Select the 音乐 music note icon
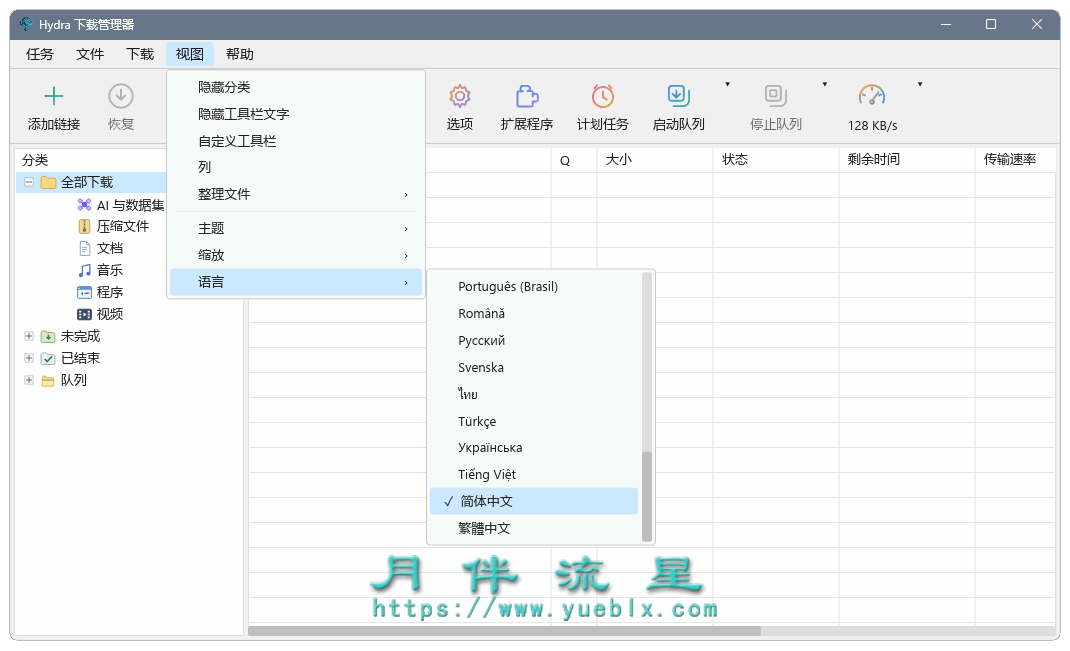Screen dimensions: 1070x651 point(84,270)
